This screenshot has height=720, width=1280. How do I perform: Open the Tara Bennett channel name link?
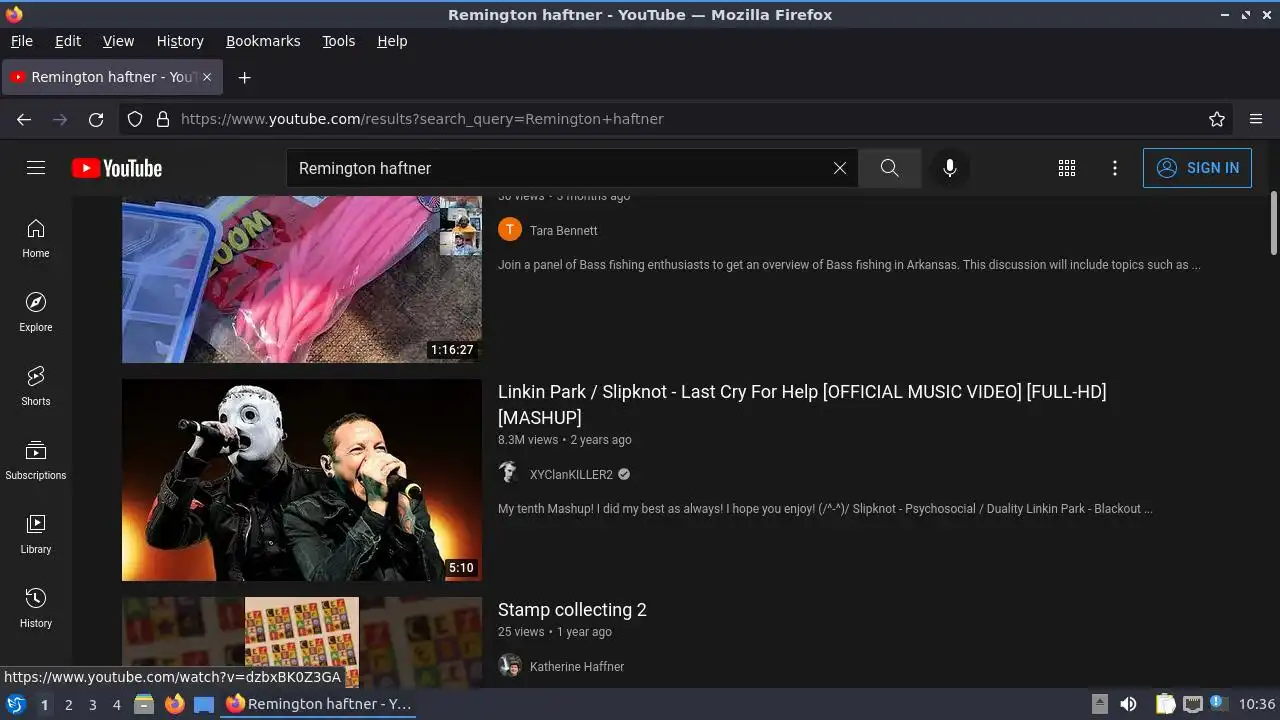[564, 231]
